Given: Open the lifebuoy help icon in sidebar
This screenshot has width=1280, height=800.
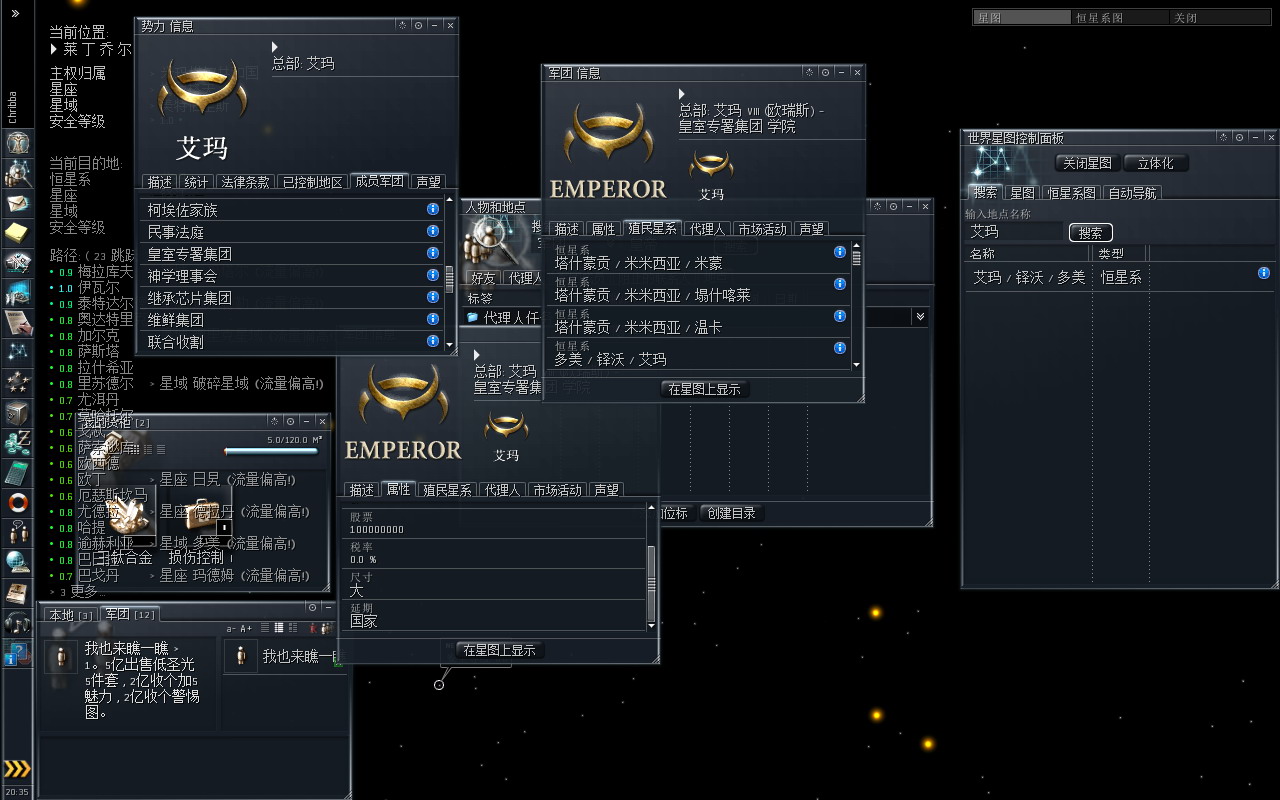Looking at the screenshot, I should [x=17, y=502].
